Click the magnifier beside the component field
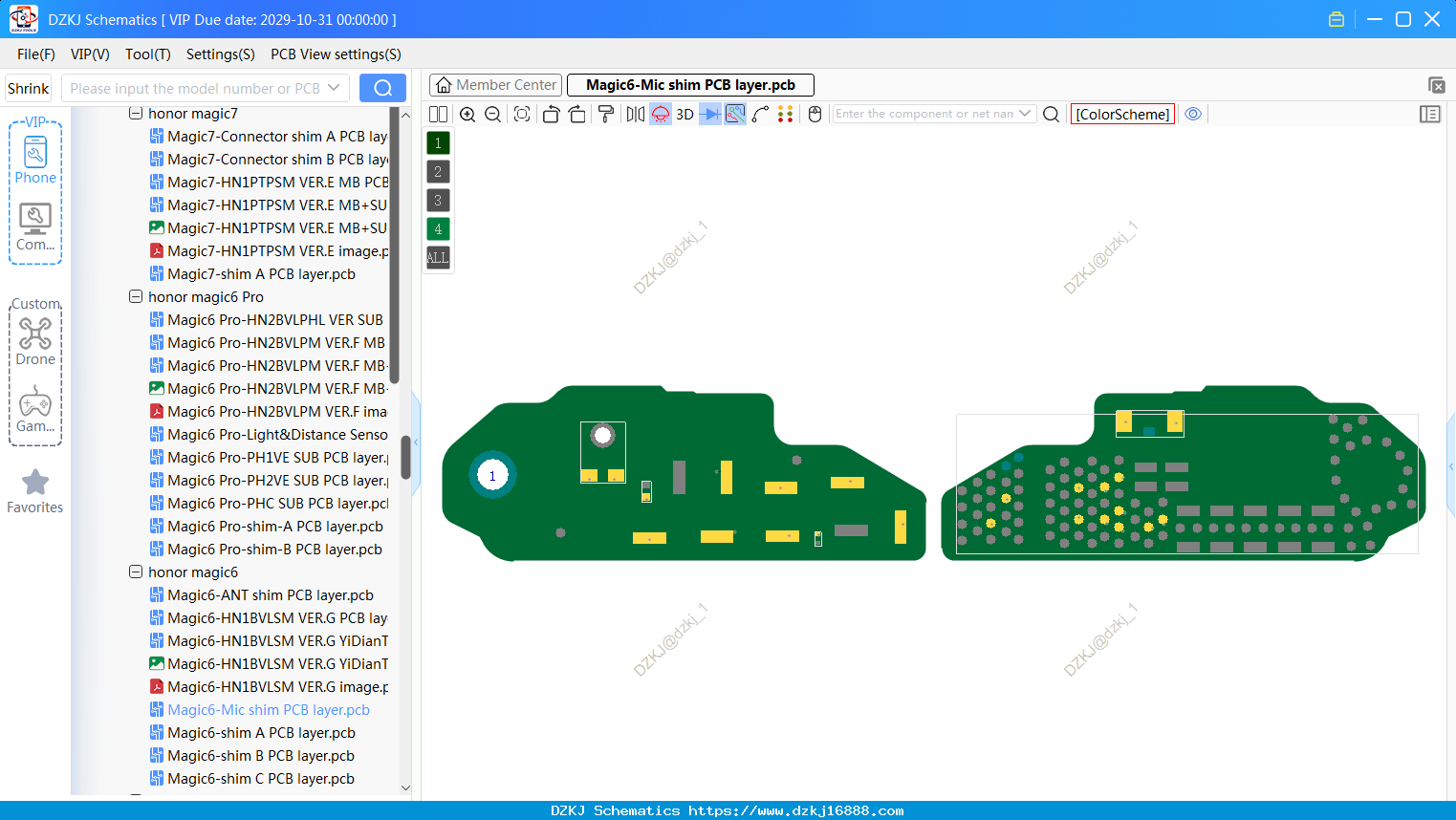Screen dimensions: 1456x820 [1052, 115]
